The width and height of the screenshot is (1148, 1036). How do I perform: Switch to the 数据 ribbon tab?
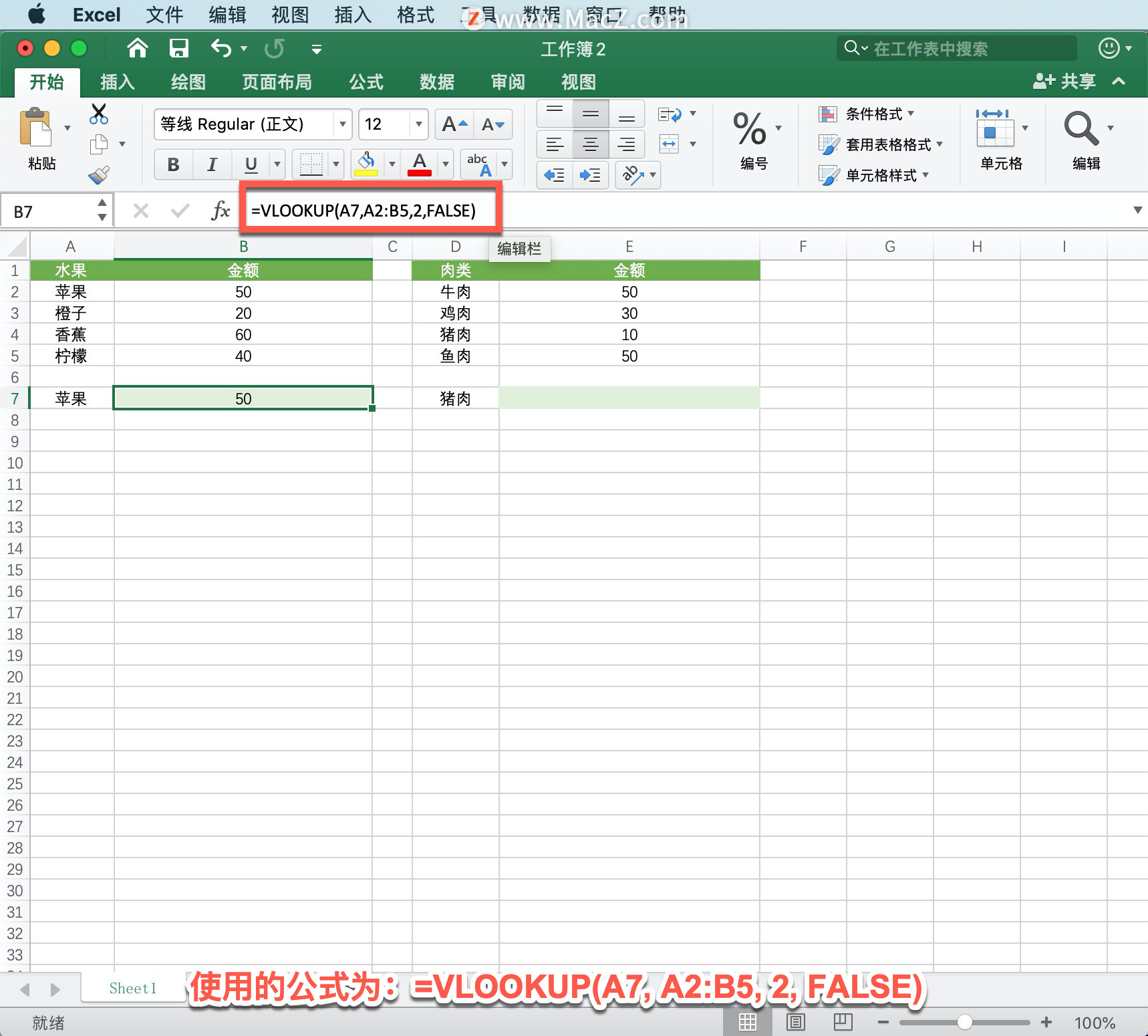point(437,82)
